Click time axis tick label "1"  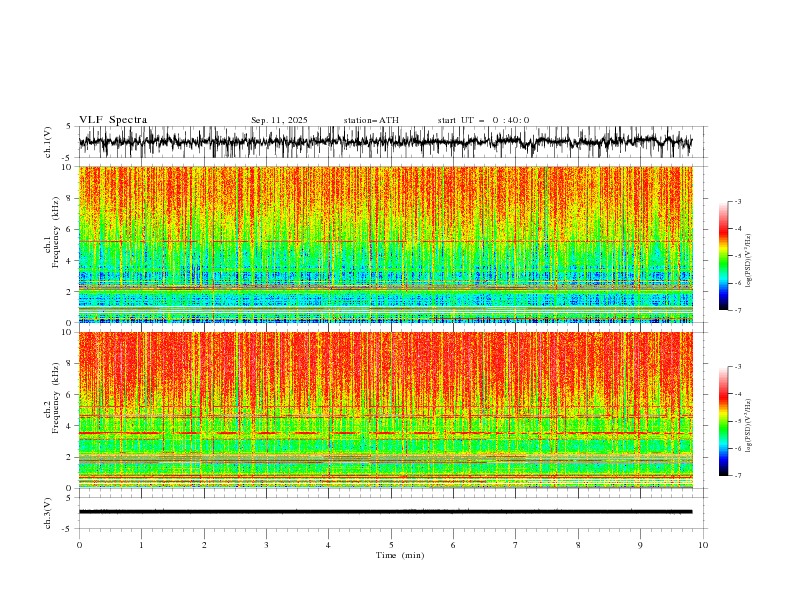point(141,545)
